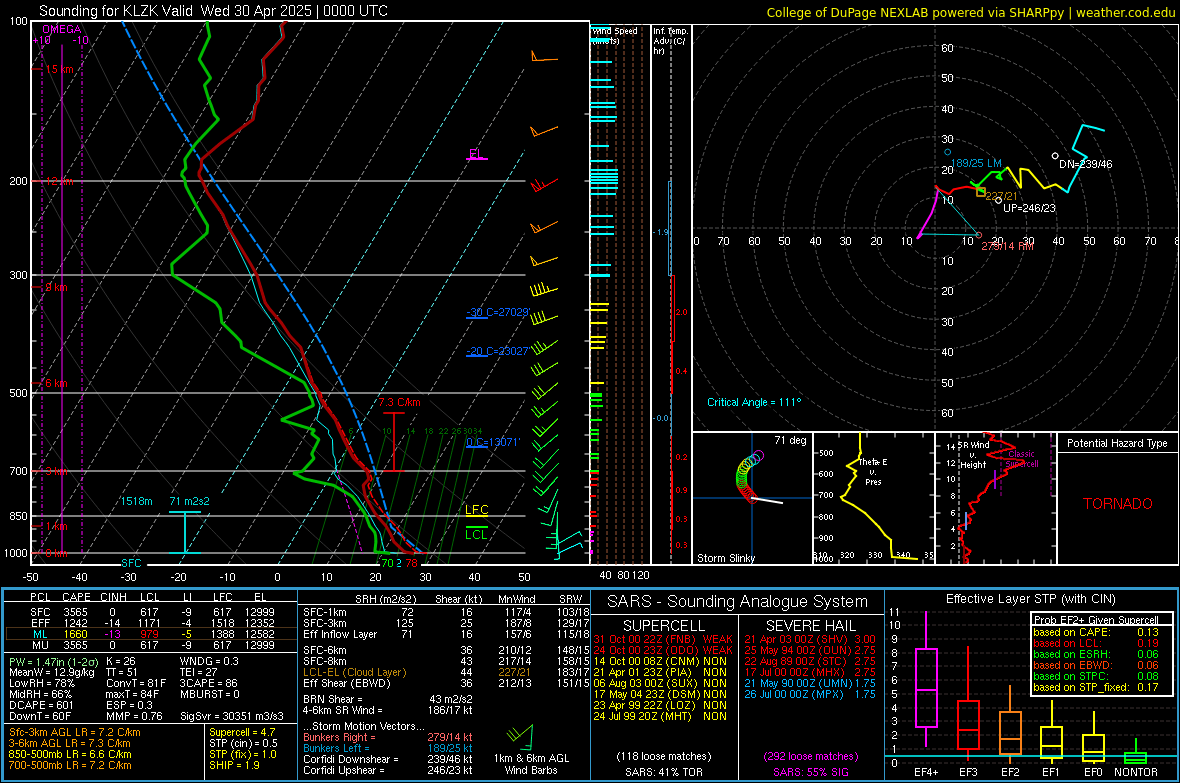The height and width of the screenshot is (783, 1180).
Task: Click the green LCL marker on skew-T
Action: coord(476,534)
